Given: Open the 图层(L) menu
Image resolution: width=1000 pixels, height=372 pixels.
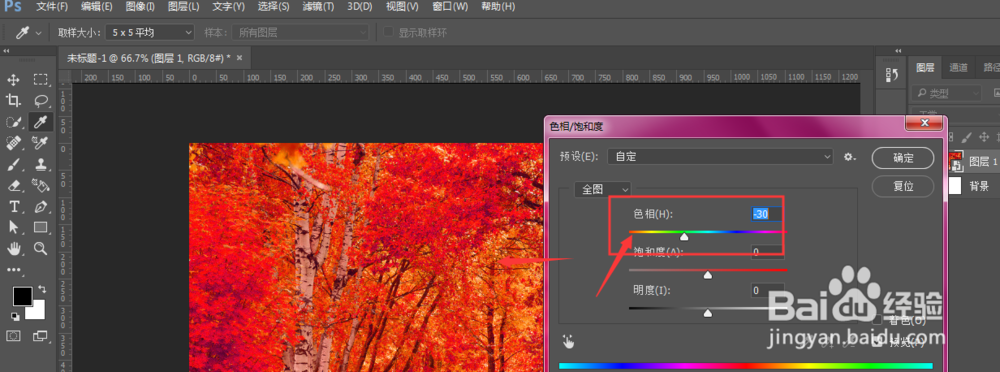Looking at the screenshot, I should click(x=184, y=7).
